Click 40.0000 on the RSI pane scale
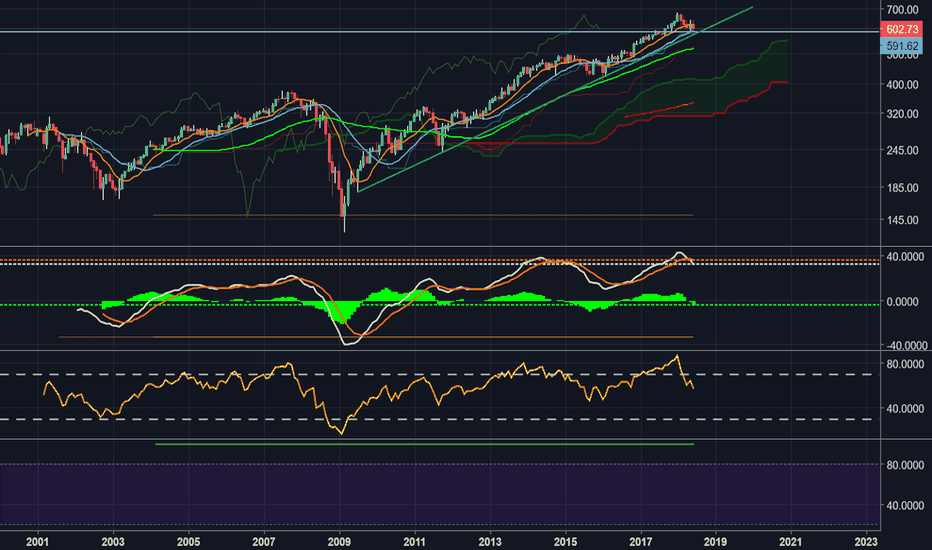 click(x=905, y=409)
